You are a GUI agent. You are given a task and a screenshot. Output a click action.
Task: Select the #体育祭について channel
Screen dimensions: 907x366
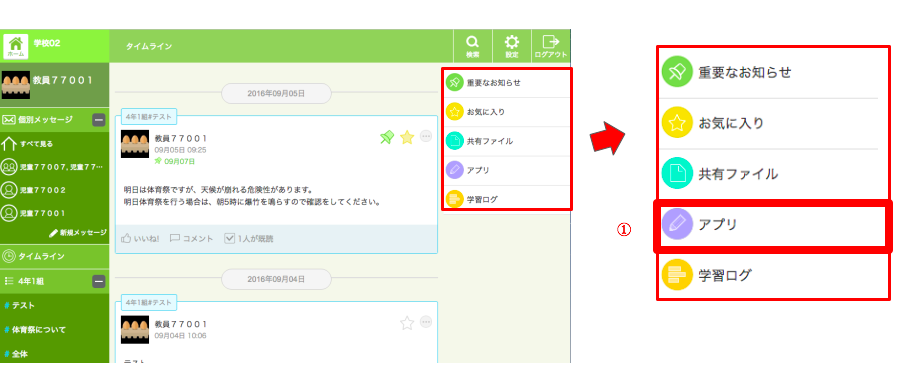click(x=35, y=330)
